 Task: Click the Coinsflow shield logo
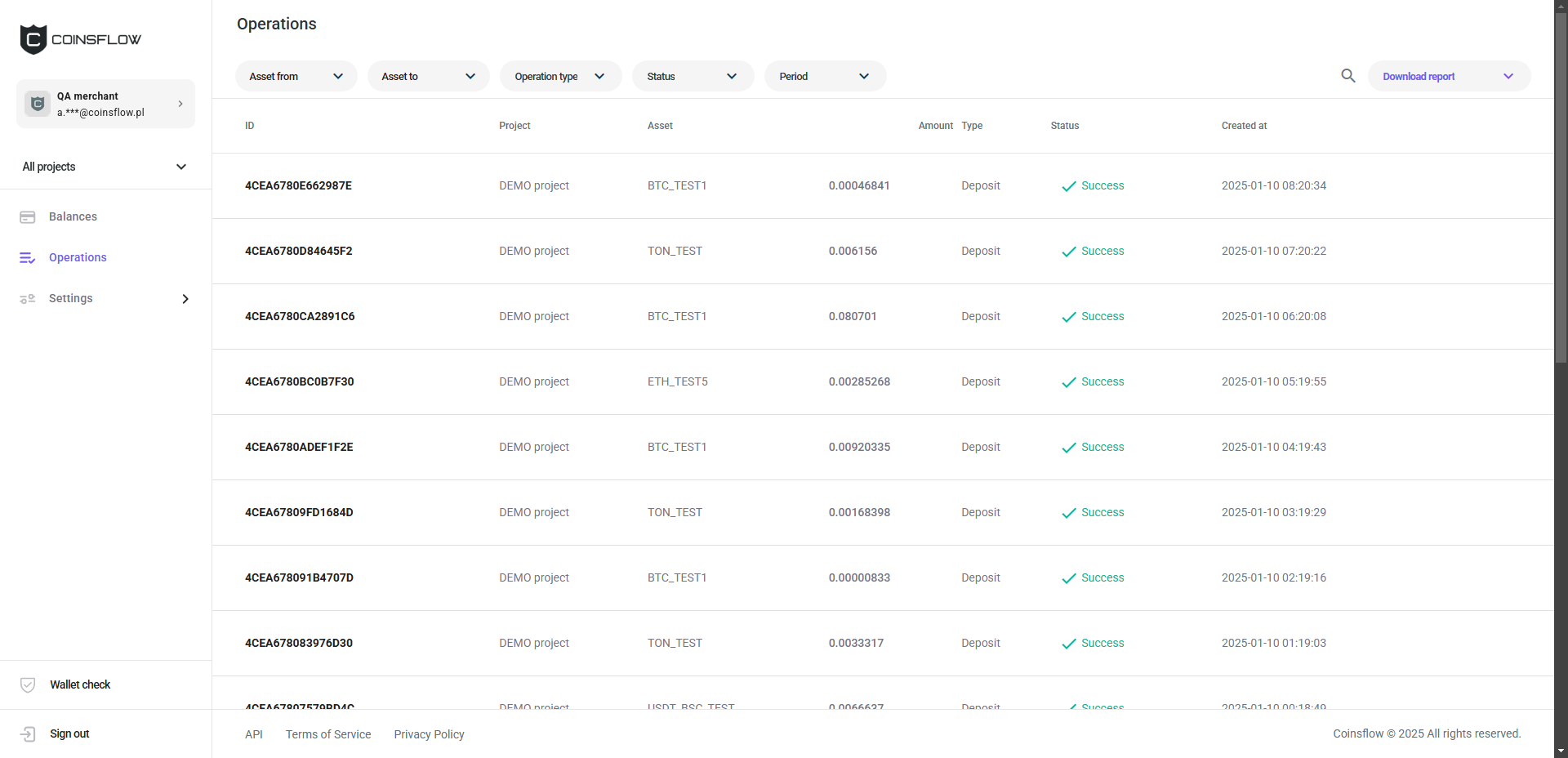(x=33, y=39)
